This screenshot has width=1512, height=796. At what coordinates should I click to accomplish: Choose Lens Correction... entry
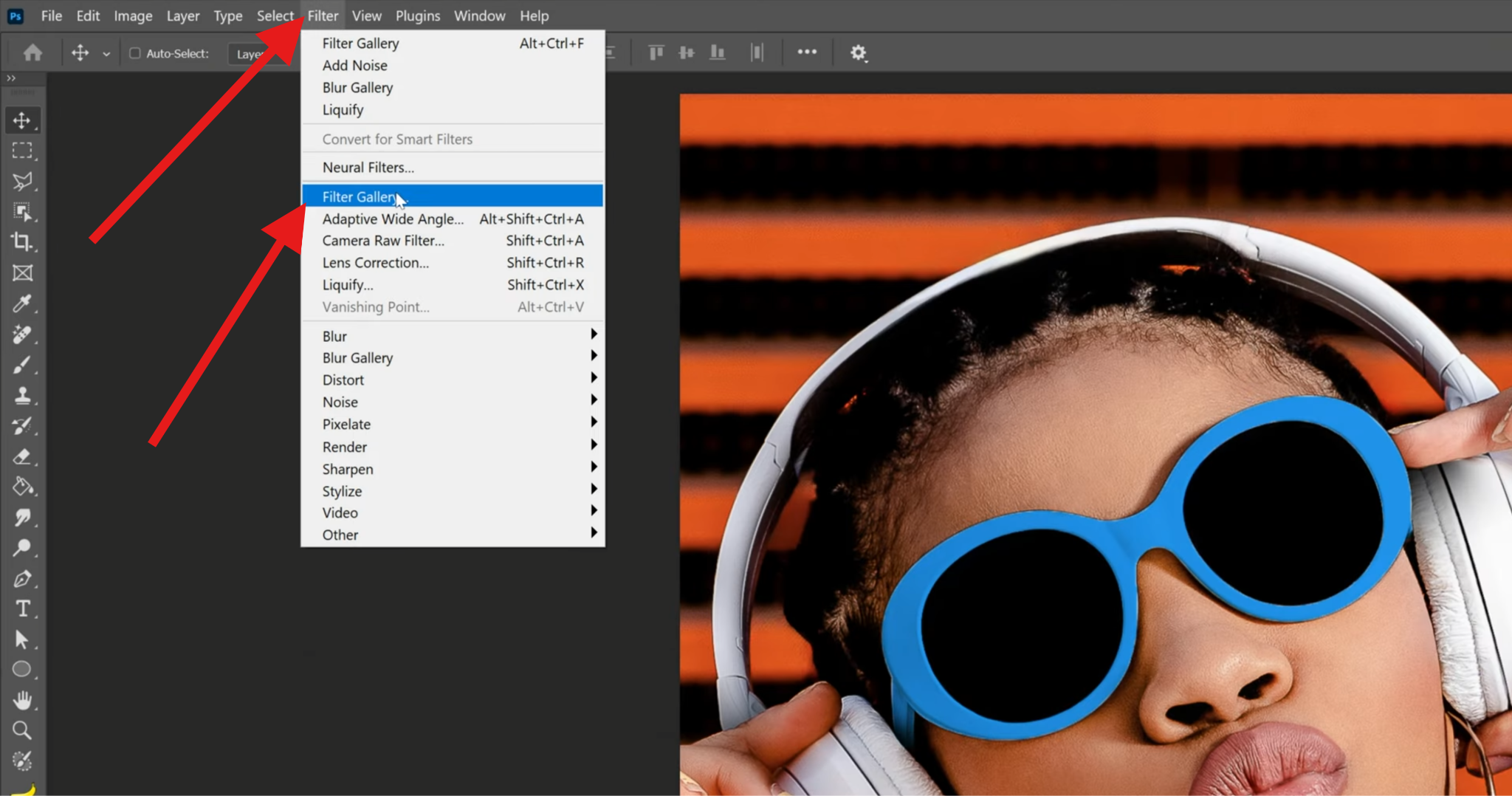pos(453,263)
